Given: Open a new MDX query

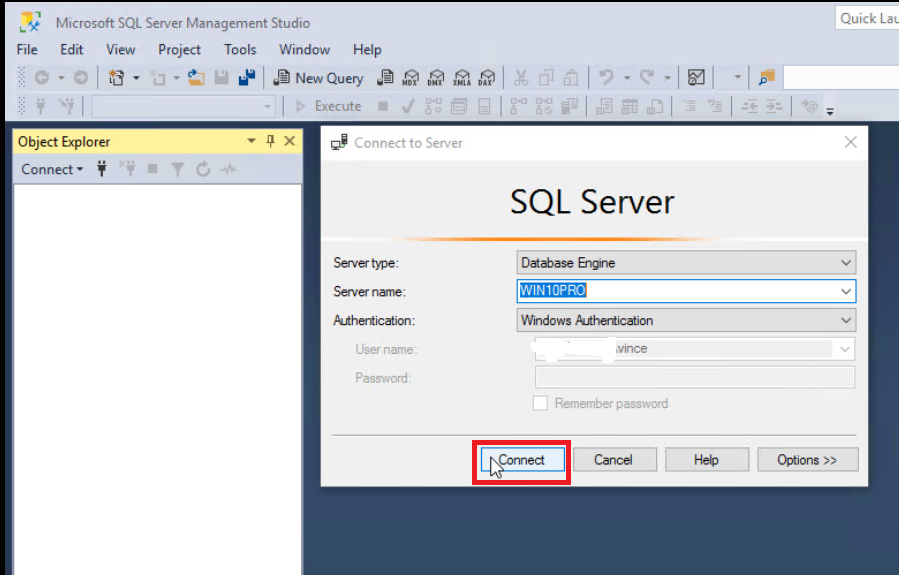Looking at the screenshot, I should (411, 77).
